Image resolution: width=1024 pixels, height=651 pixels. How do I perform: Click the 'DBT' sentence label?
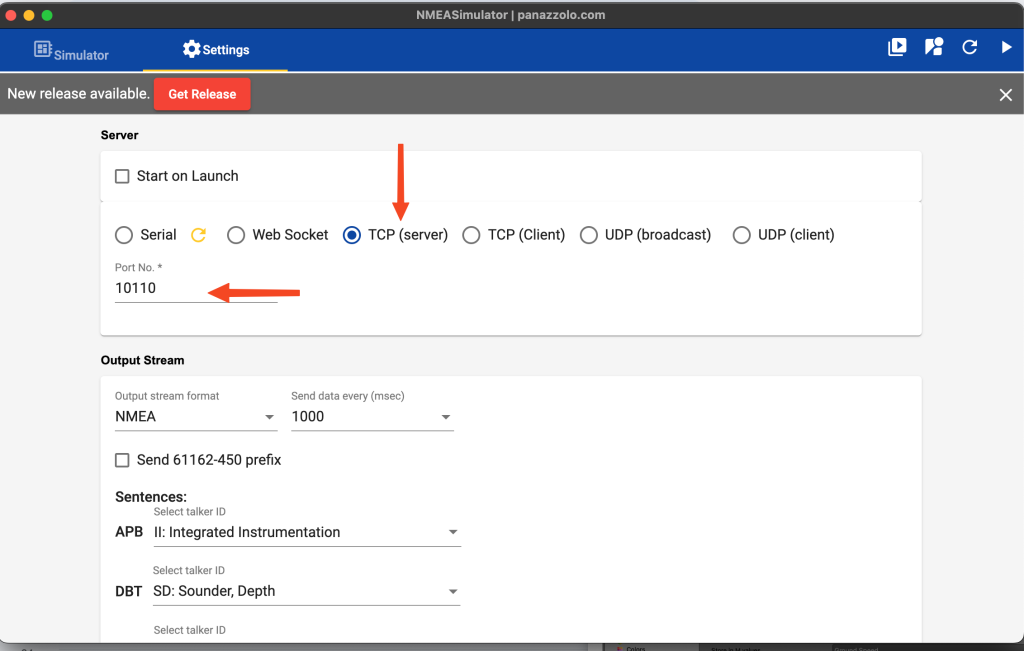(129, 592)
